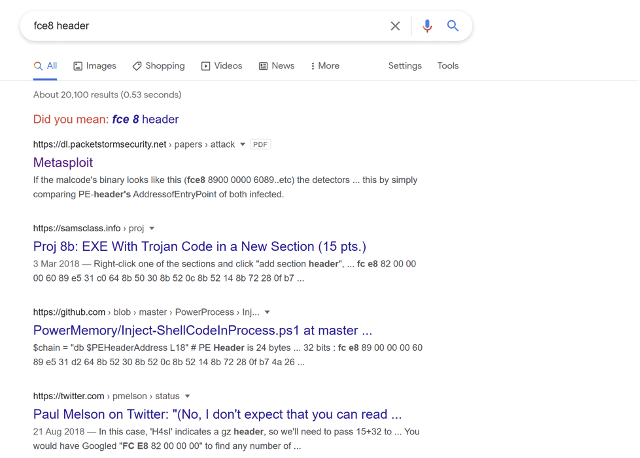Click the twitter.com pmelson status breadcrumb
Viewport: 640px width, 458px height.
click(106, 396)
